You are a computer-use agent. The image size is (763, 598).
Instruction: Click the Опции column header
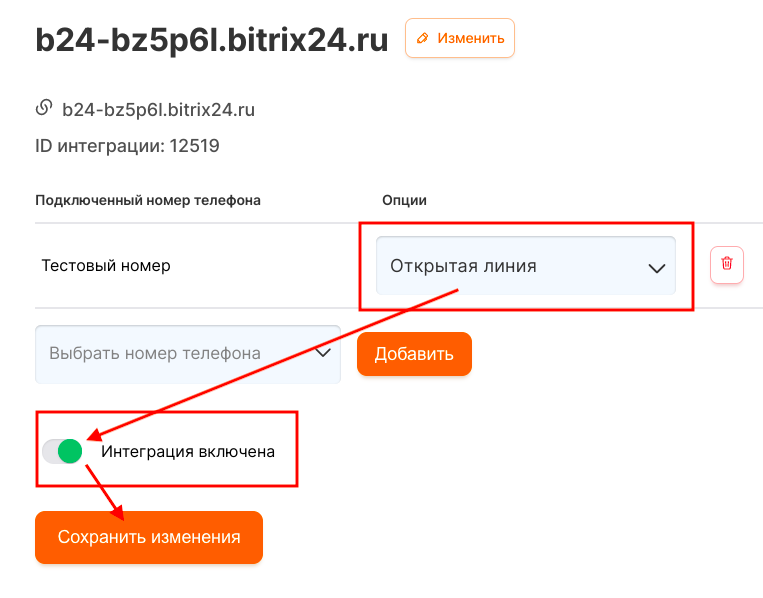(x=404, y=200)
